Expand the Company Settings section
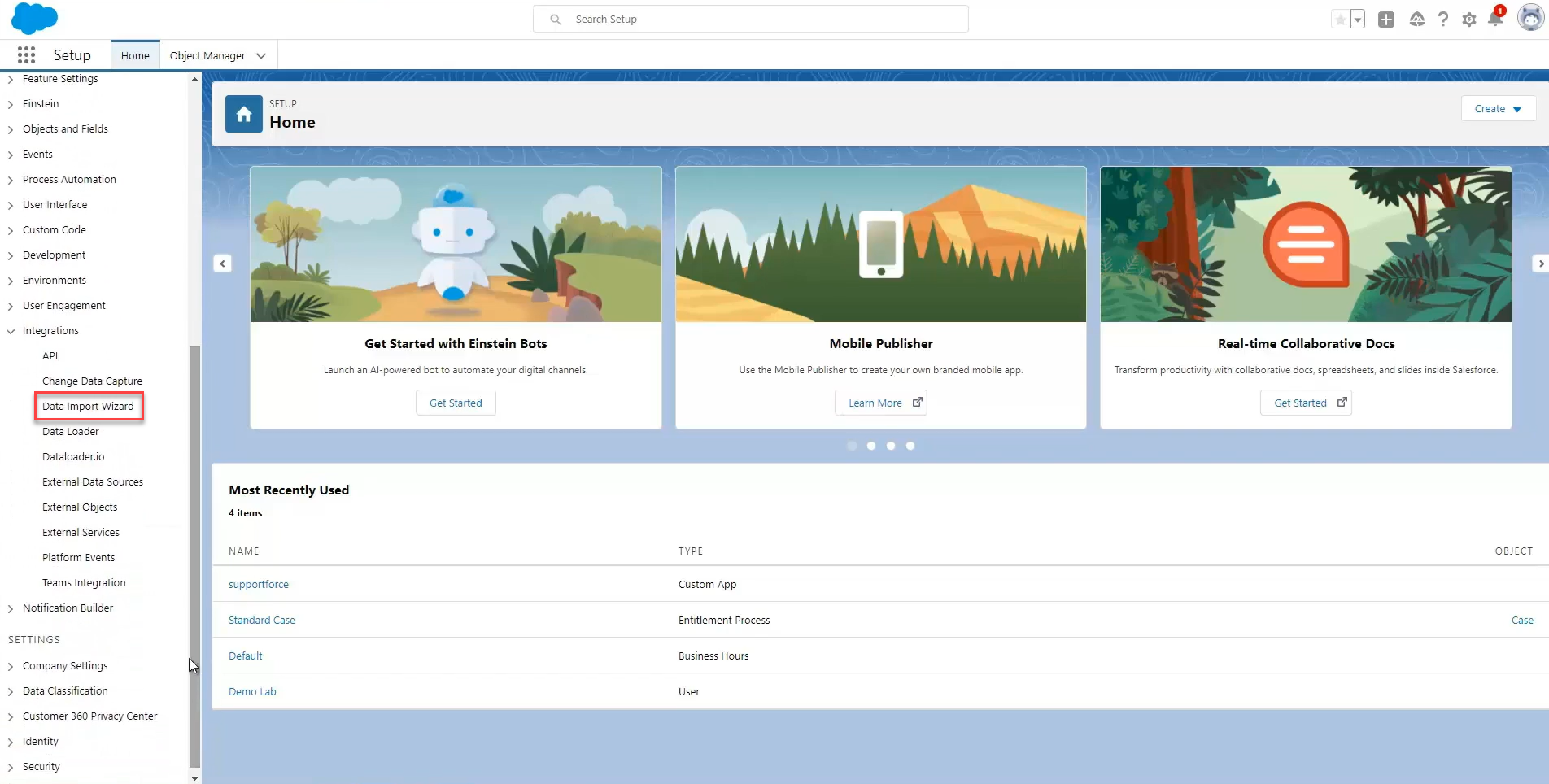This screenshot has width=1549, height=784. (11, 666)
